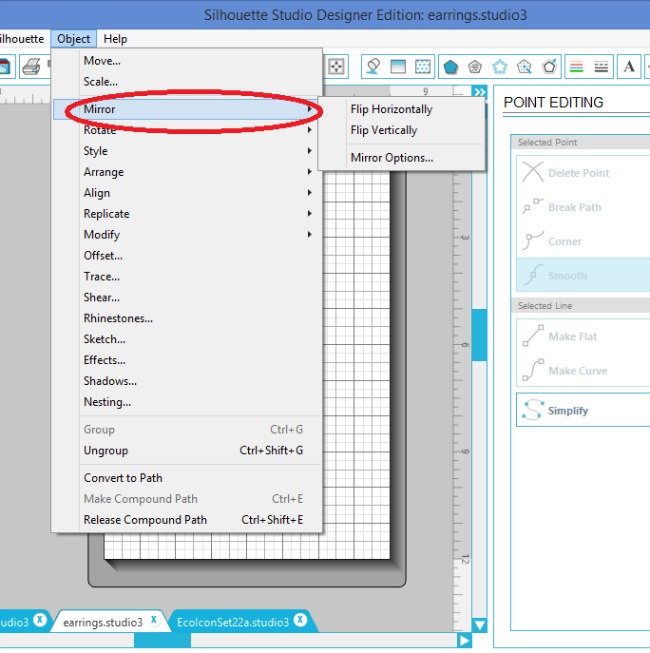The image size is (650, 653).
Task: Open the Line Style icon with dashed lines
Action: tap(601, 67)
